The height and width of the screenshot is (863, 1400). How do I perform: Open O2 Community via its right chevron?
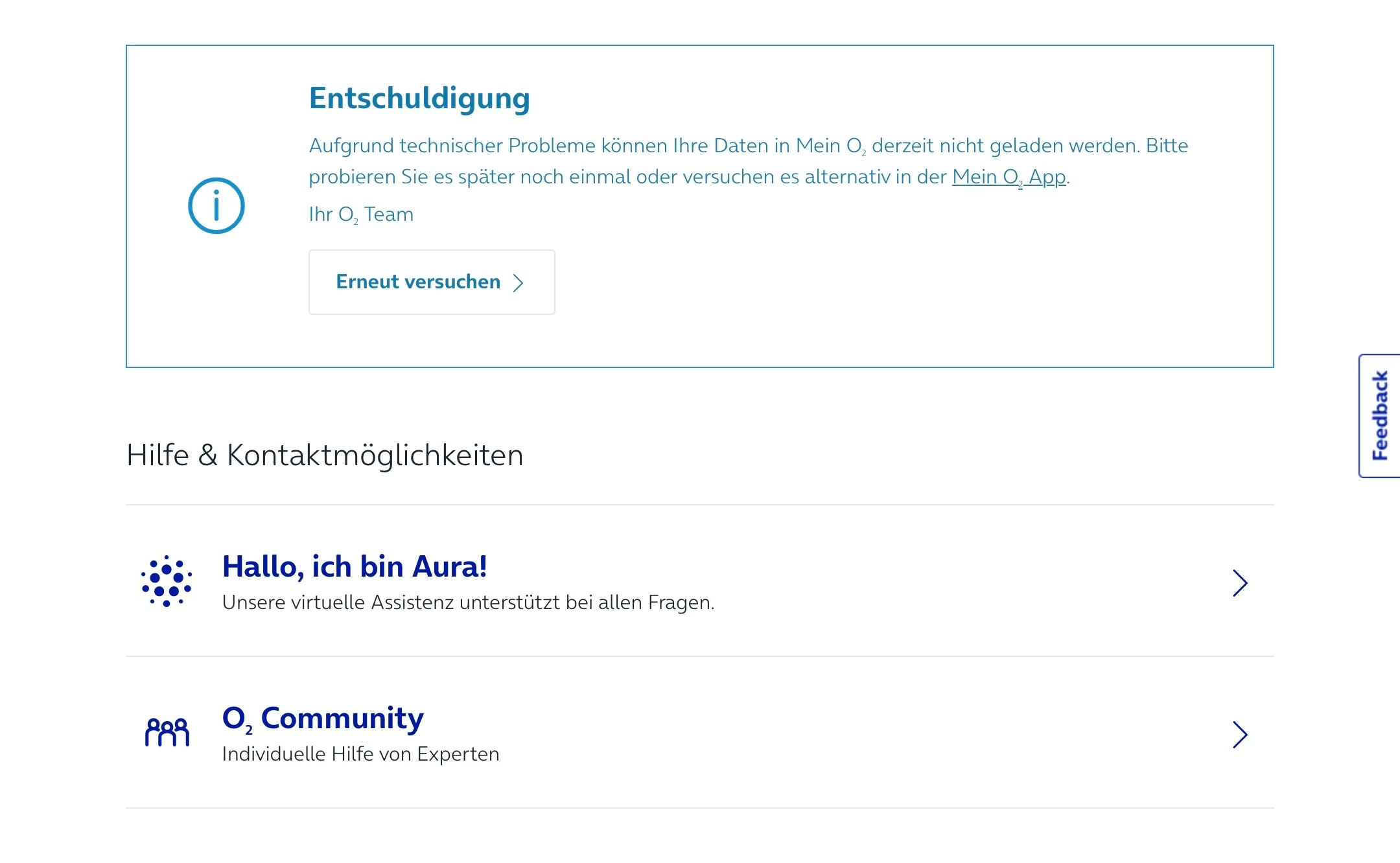coord(1239,735)
